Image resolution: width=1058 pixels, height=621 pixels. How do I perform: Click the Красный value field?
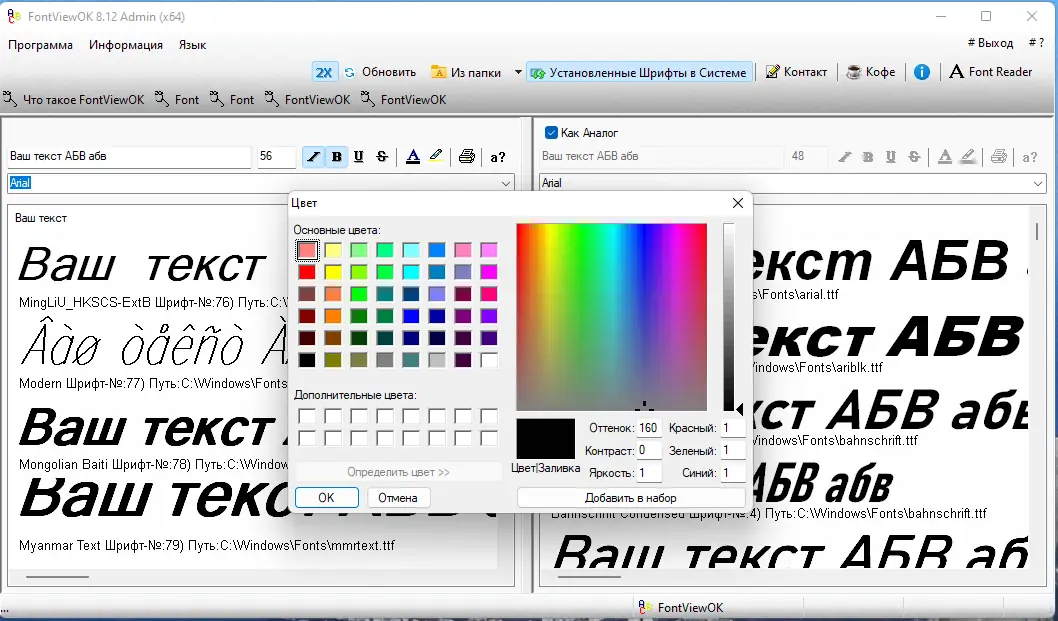tap(732, 428)
